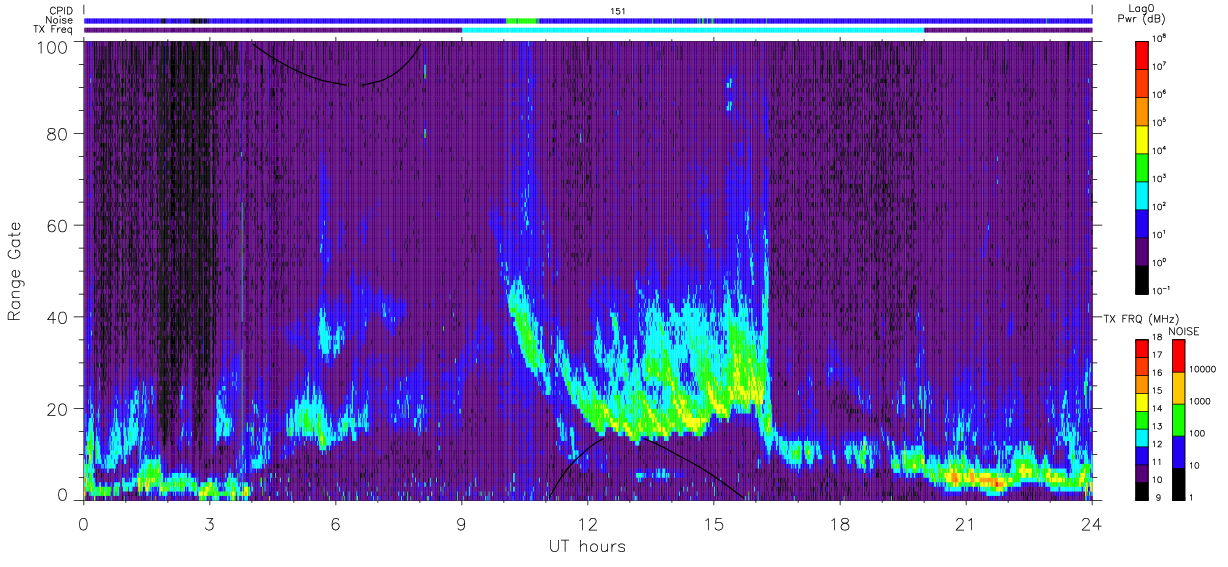
Task: Click the '12' tick label on the UT hours axis
Action: pos(588,523)
